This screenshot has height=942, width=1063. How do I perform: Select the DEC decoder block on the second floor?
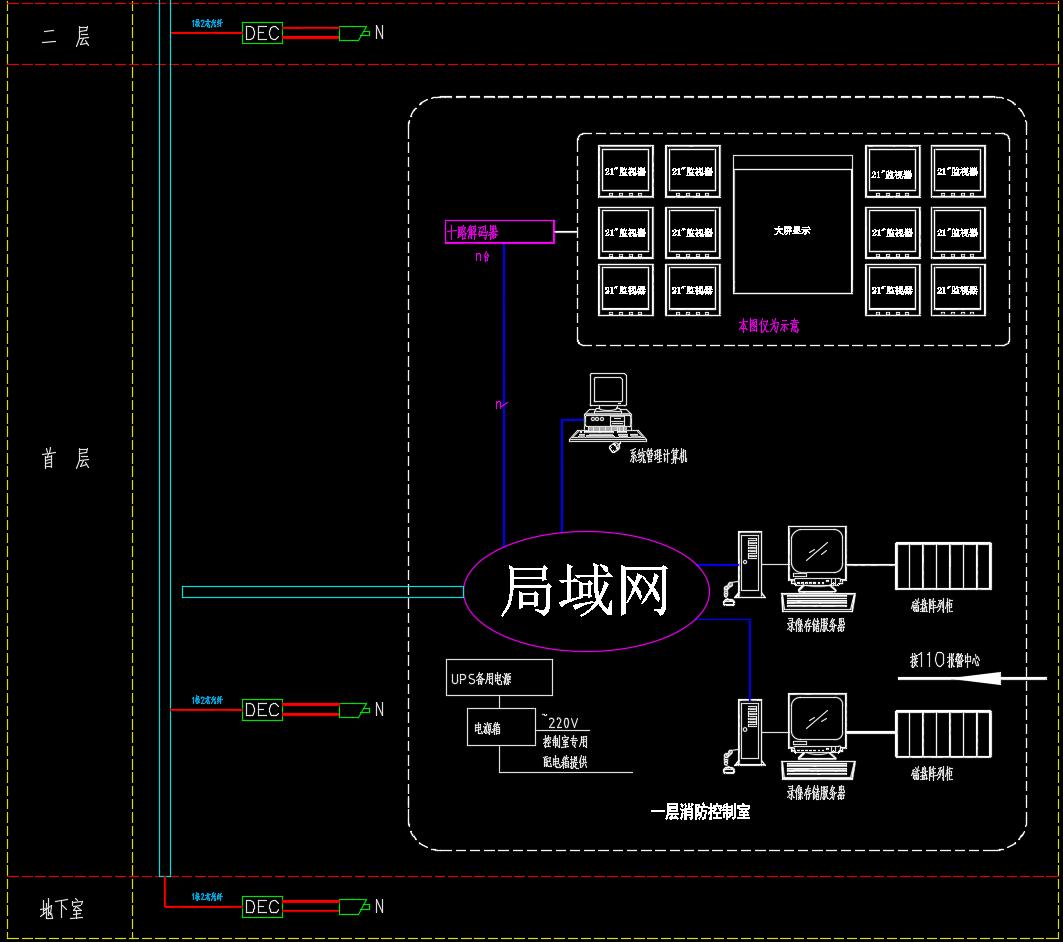(261, 33)
